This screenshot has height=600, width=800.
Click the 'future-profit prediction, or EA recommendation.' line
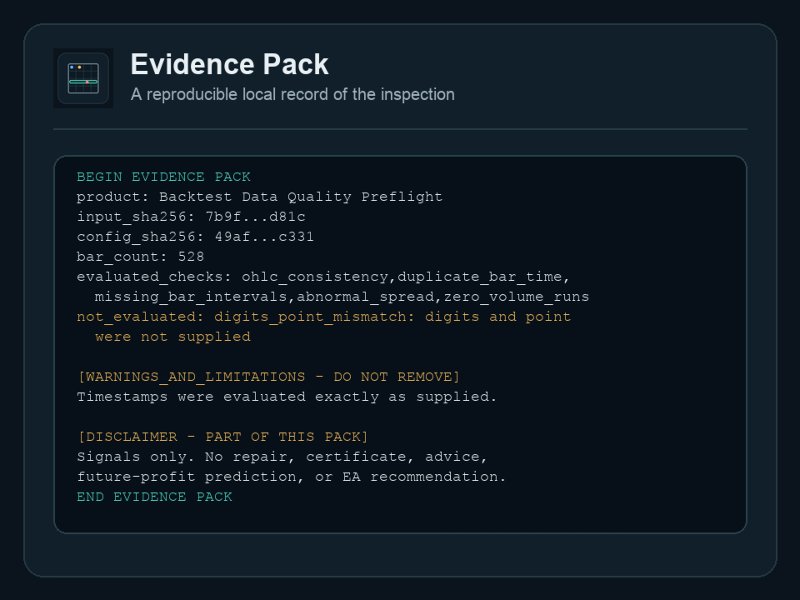point(291,477)
